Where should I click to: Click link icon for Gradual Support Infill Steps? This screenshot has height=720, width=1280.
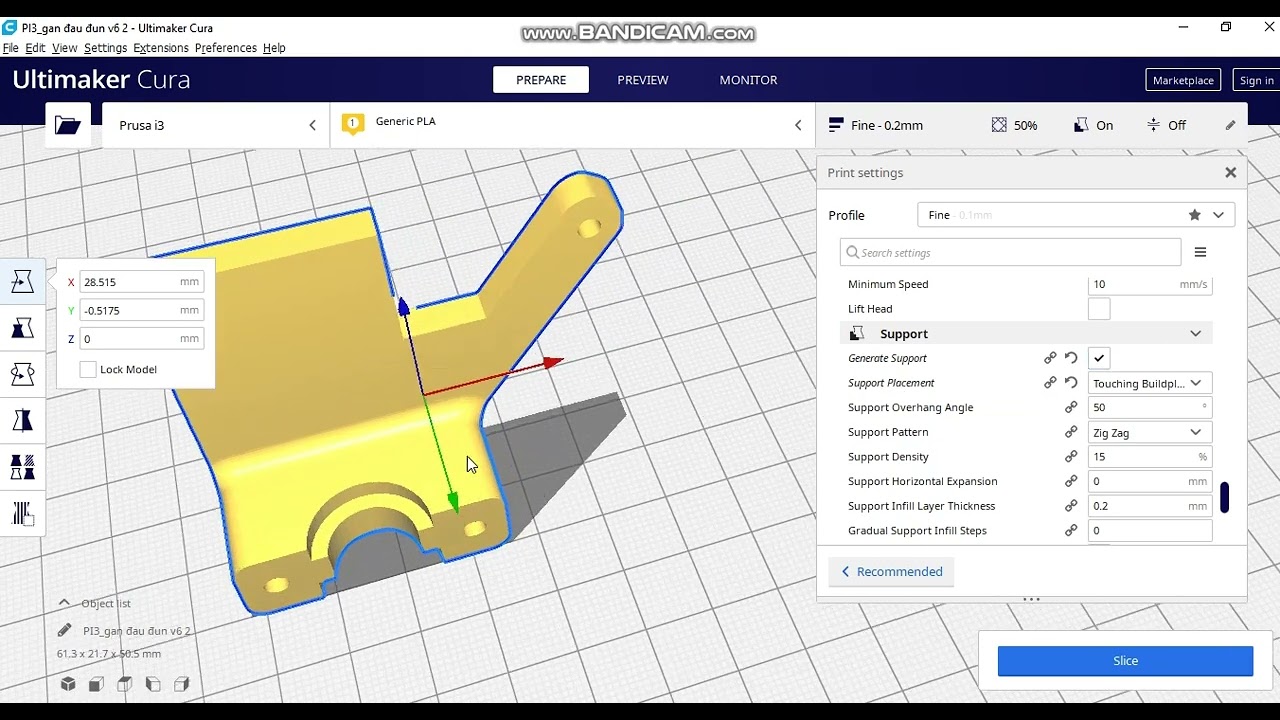tap(1071, 530)
